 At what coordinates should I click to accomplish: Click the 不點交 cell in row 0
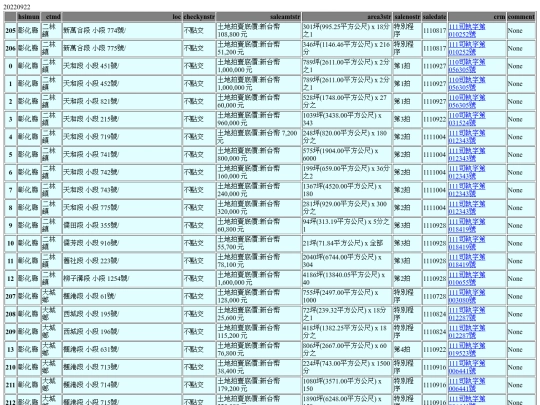click(199, 66)
